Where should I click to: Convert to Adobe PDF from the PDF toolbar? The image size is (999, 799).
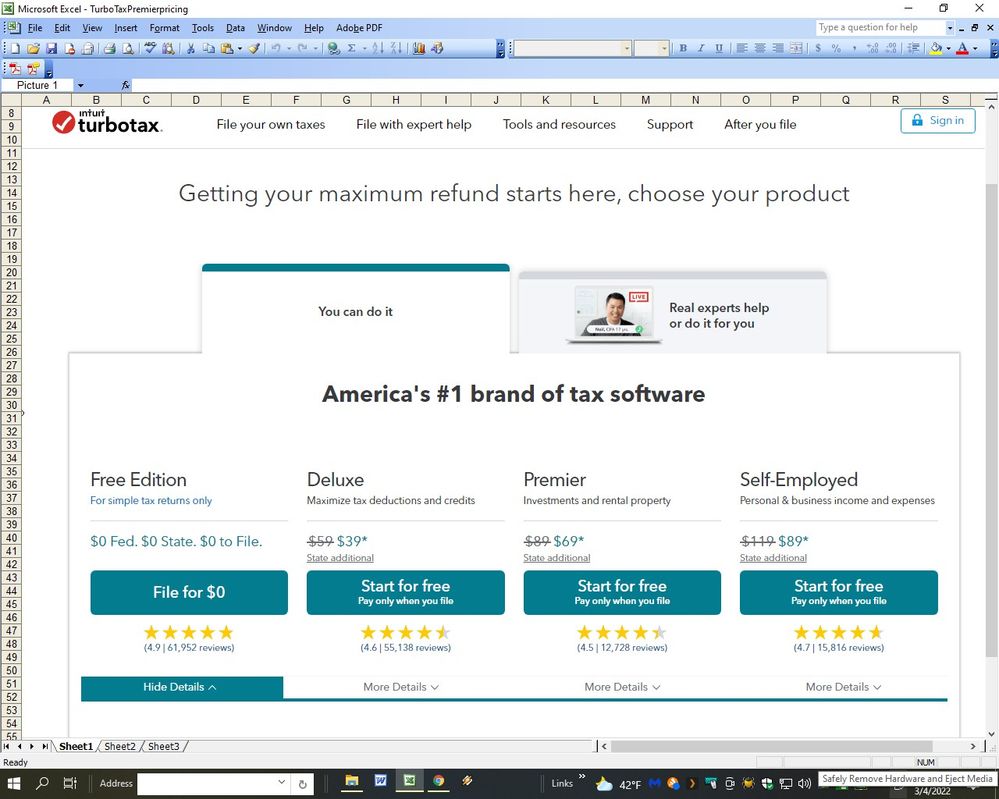[x=15, y=69]
